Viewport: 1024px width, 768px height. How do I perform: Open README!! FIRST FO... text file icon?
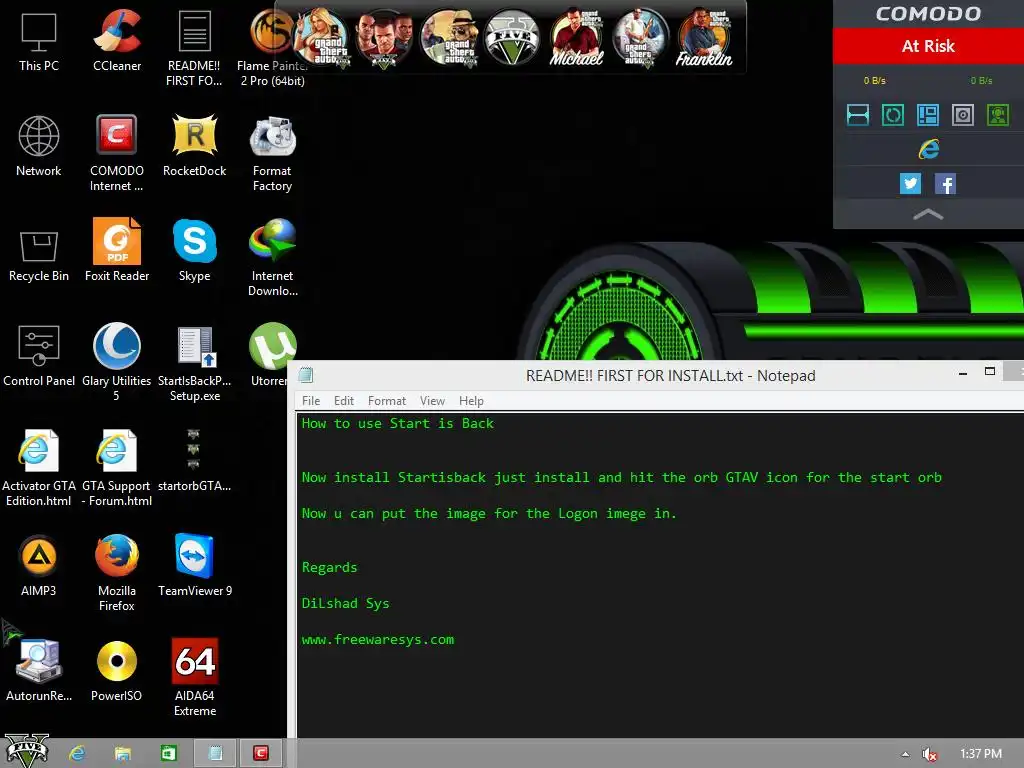[194, 49]
